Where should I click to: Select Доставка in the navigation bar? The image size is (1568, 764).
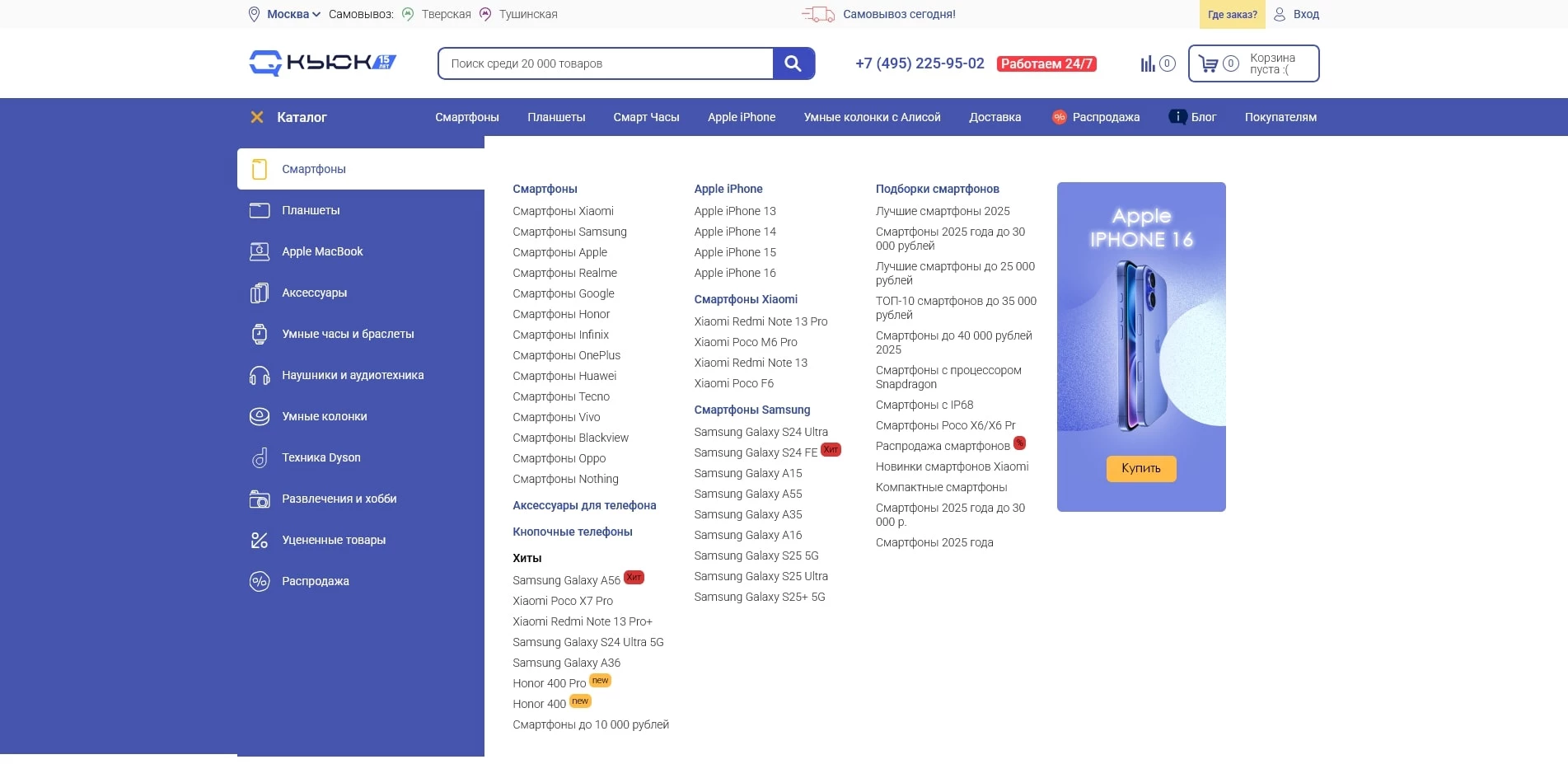click(995, 117)
